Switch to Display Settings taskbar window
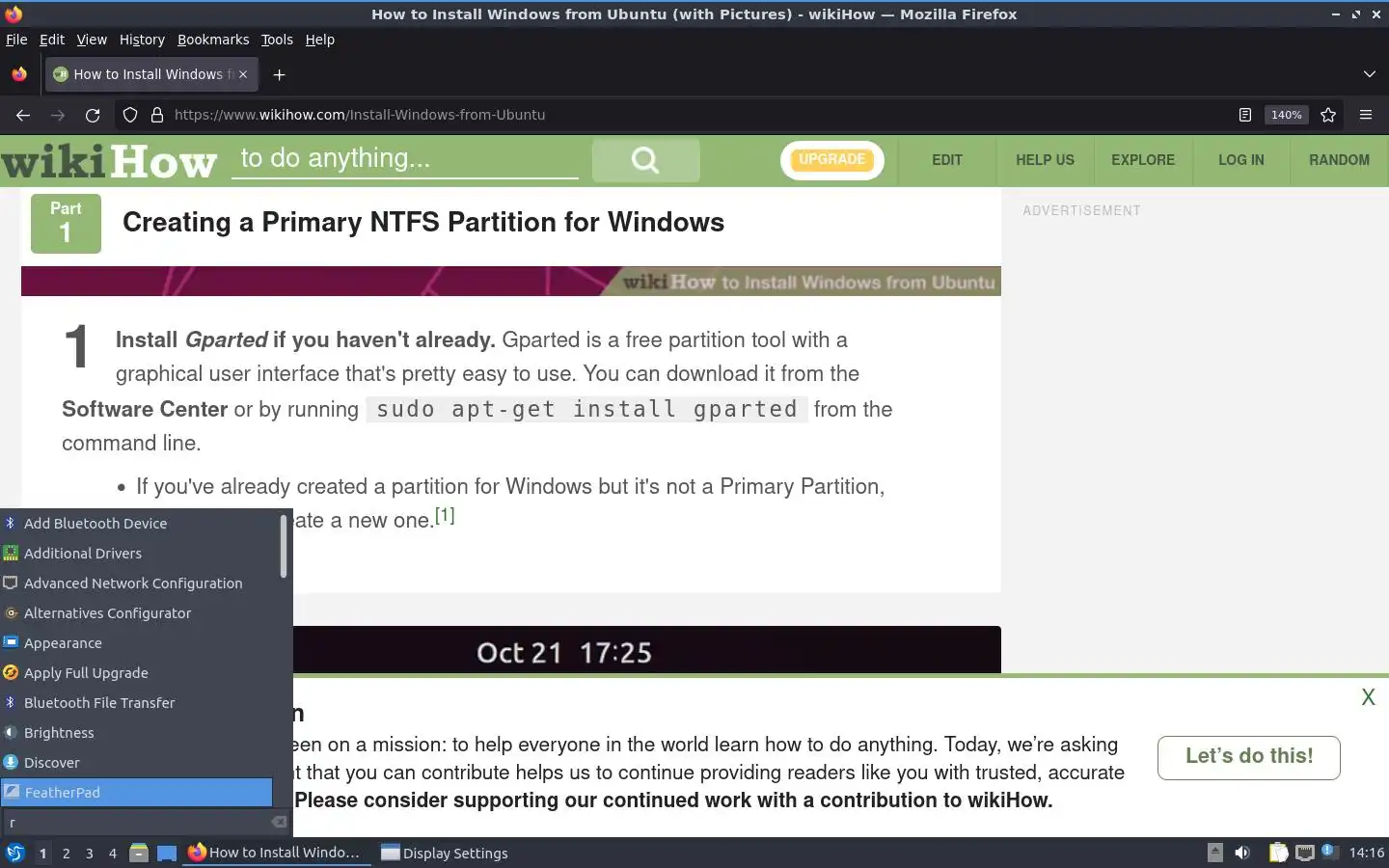1389x868 pixels. 445,853
